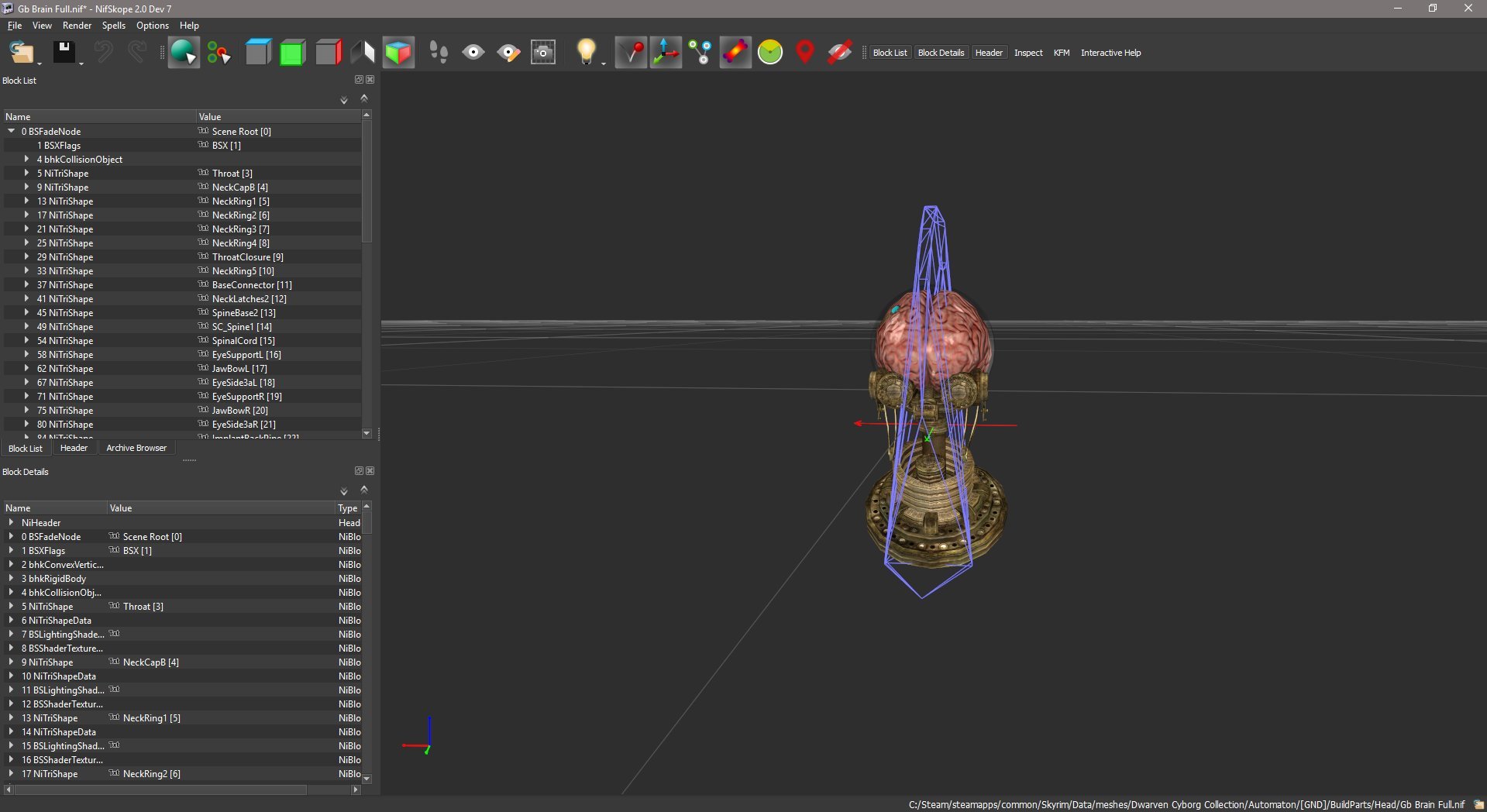This screenshot has width=1487, height=812.
Task: Click the Undo arrow icon
Action: point(102,53)
